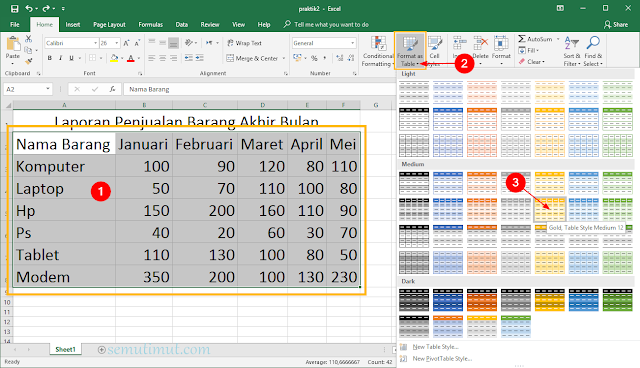Choose the black Dark table style, first in row

click(x=414, y=300)
